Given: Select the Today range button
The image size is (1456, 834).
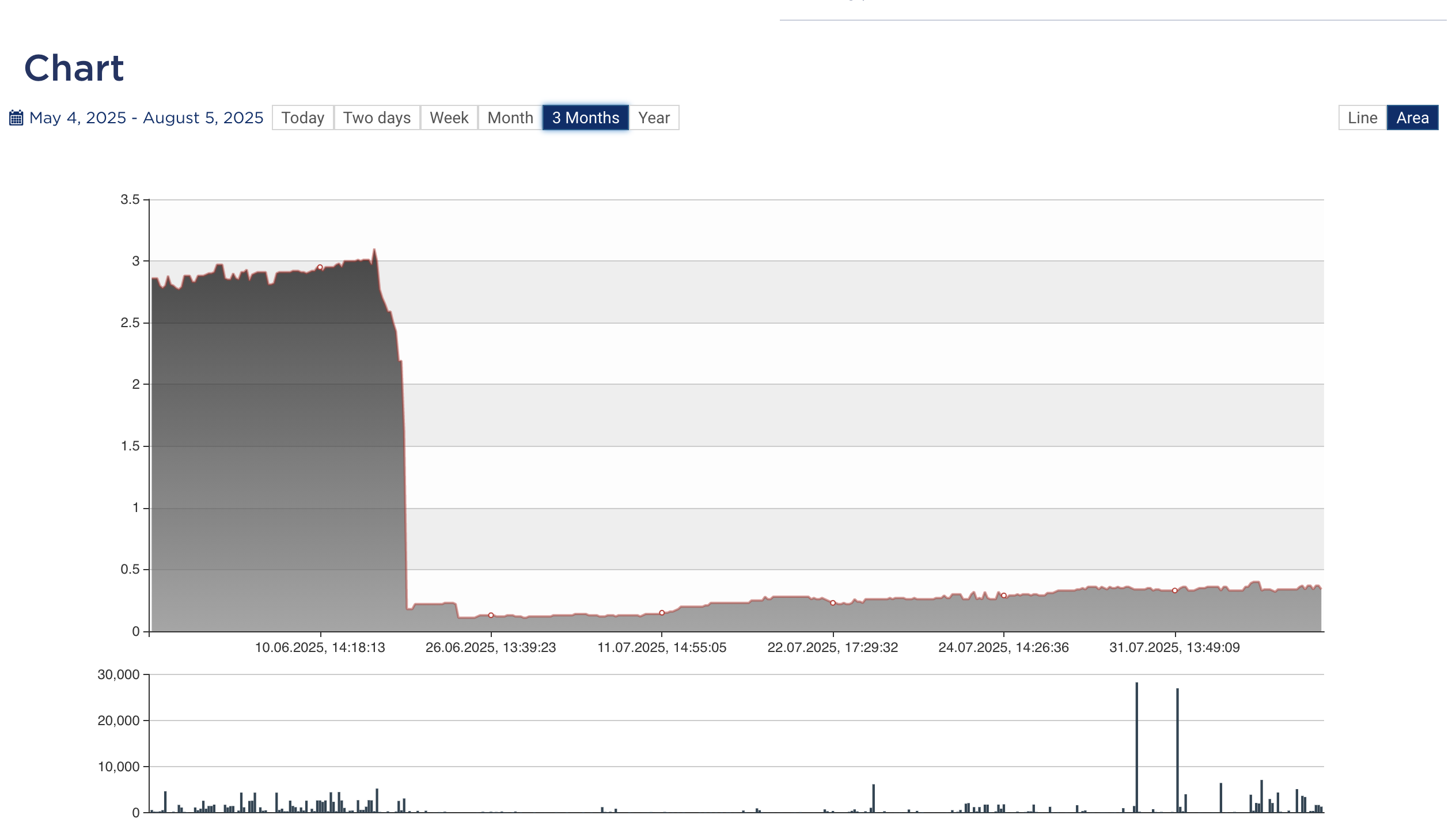Looking at the screenshot, I should 303,118.
